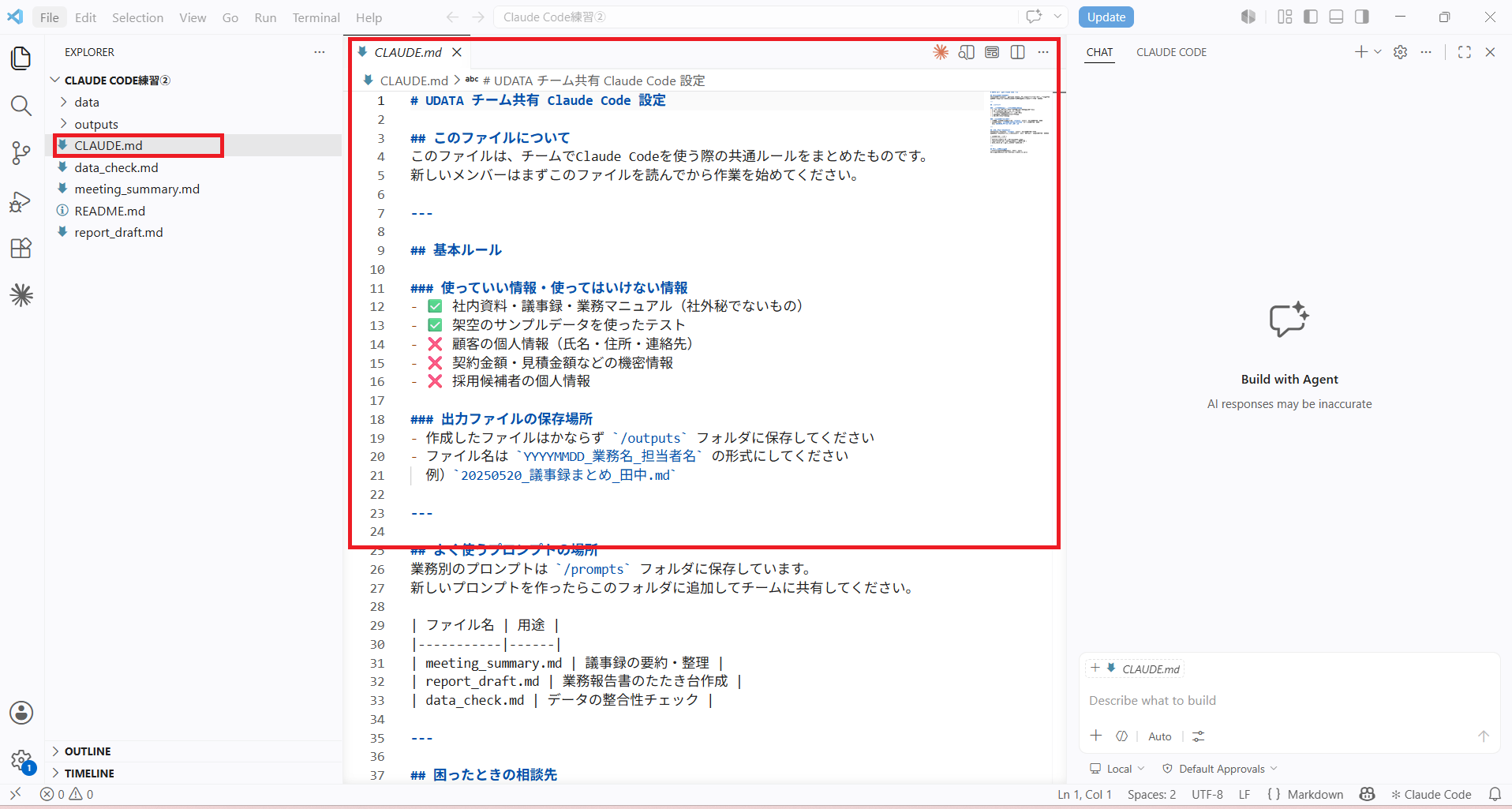Open the Search view in activity bar
Image resolution: width=1512 pixels, height=809 pixels.
21,106
